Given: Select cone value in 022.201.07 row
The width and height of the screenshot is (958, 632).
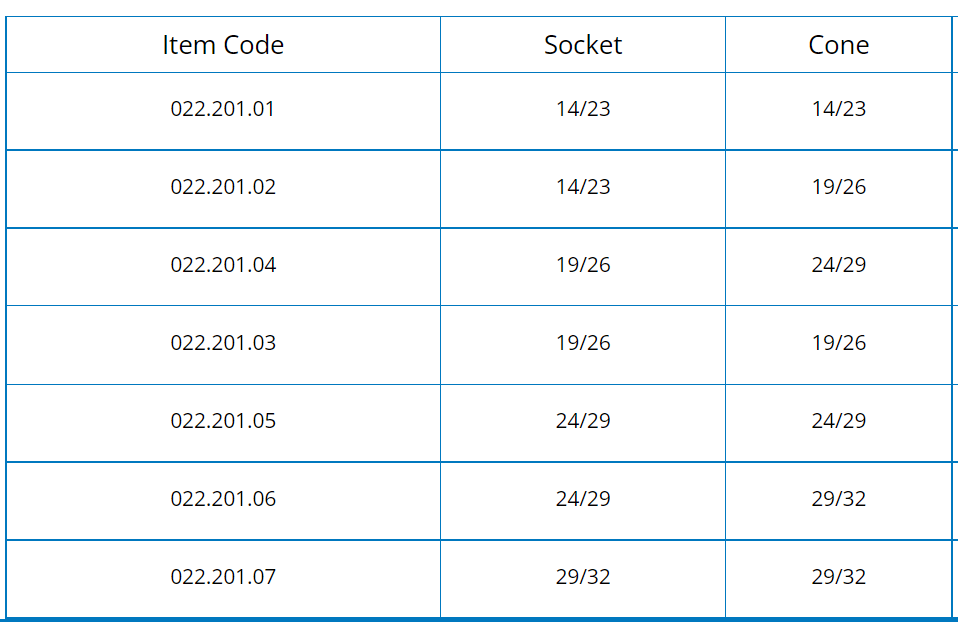Looking at the screenshot, I should 838,577.
